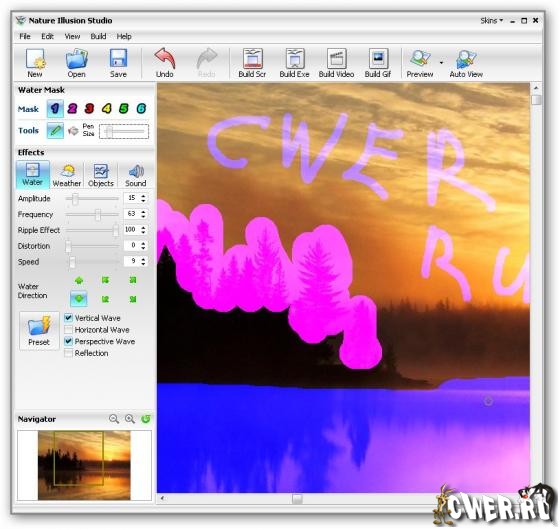Select water mask number 1
The height and width of the screenshot is (529, 560).
(55, 109)
